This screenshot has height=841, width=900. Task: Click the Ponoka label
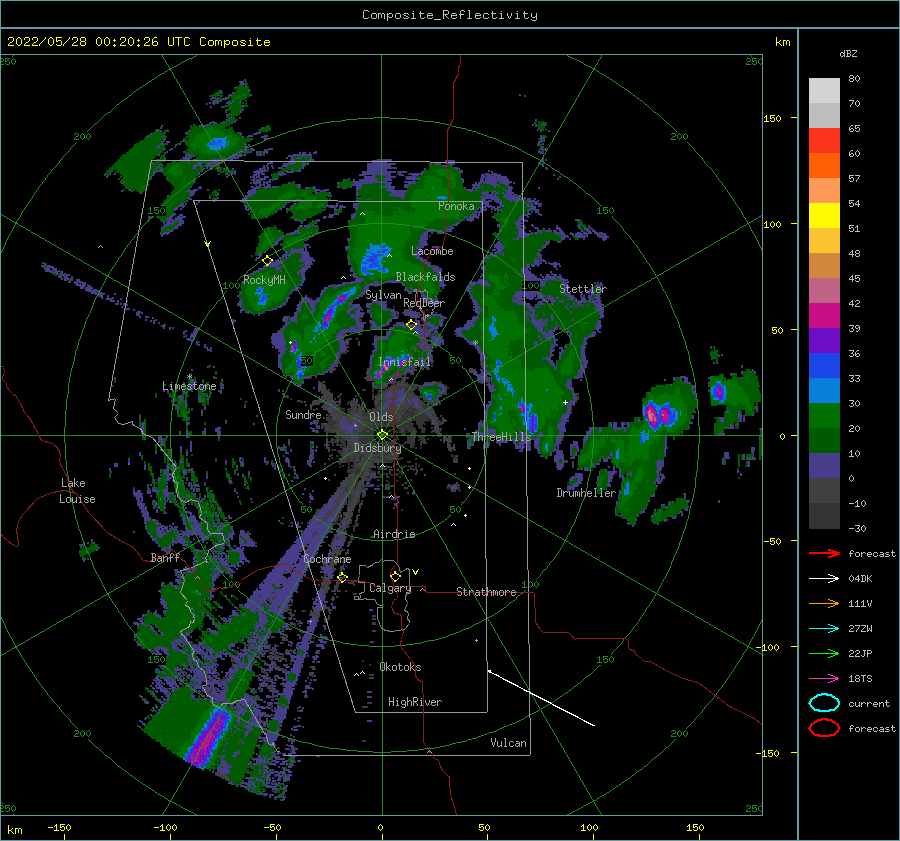(456, 206)
